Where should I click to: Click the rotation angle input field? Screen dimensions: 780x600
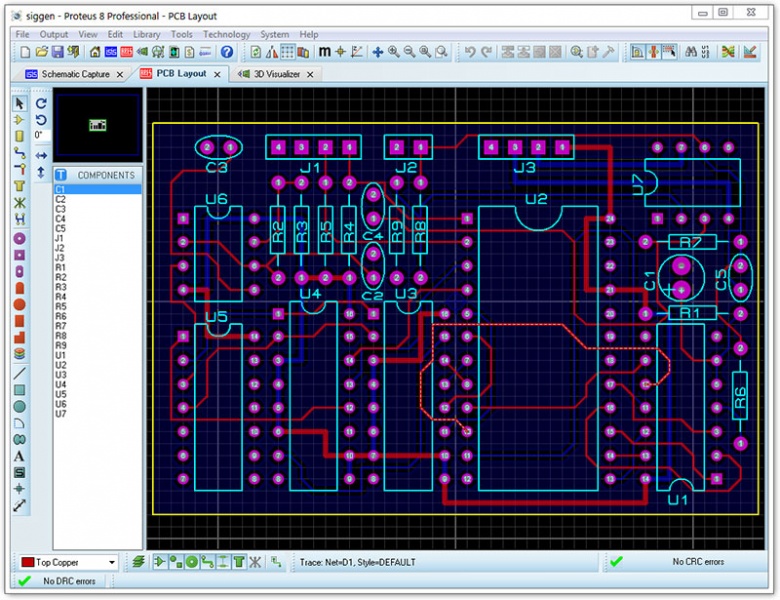tap(40, 135)
